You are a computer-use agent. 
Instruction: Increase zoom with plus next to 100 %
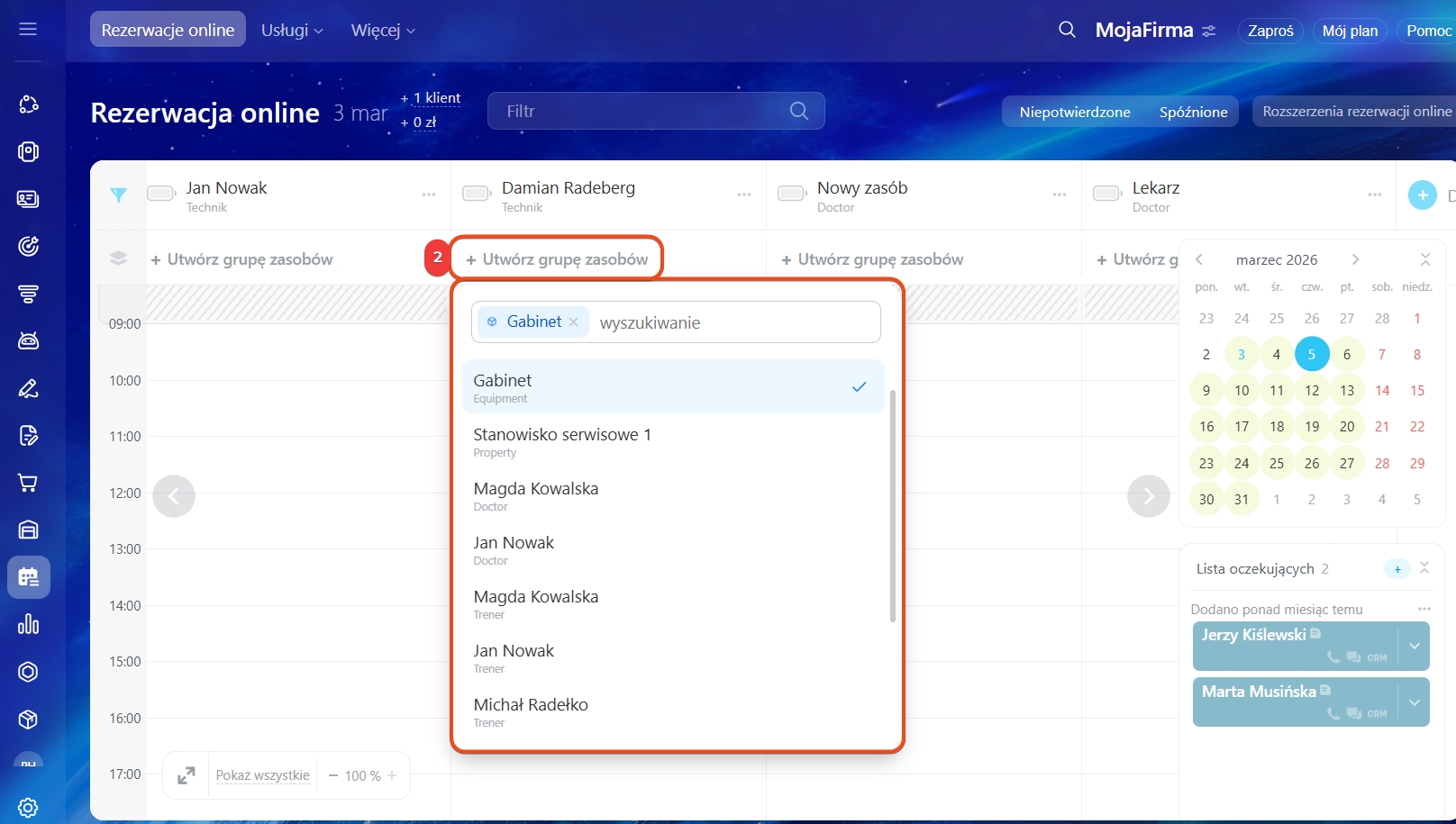click(x=392, y=775)
